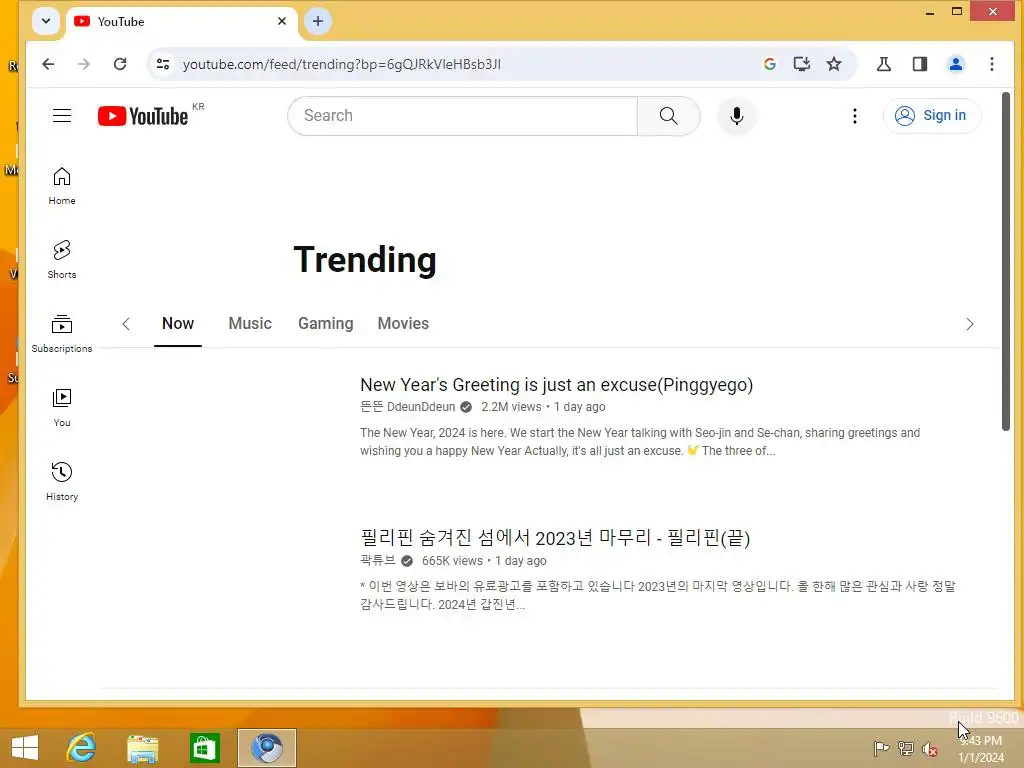Viewport: 1024px width, 768px height.
Task: Bookmark this page with the star
Action: click(834, 64)
